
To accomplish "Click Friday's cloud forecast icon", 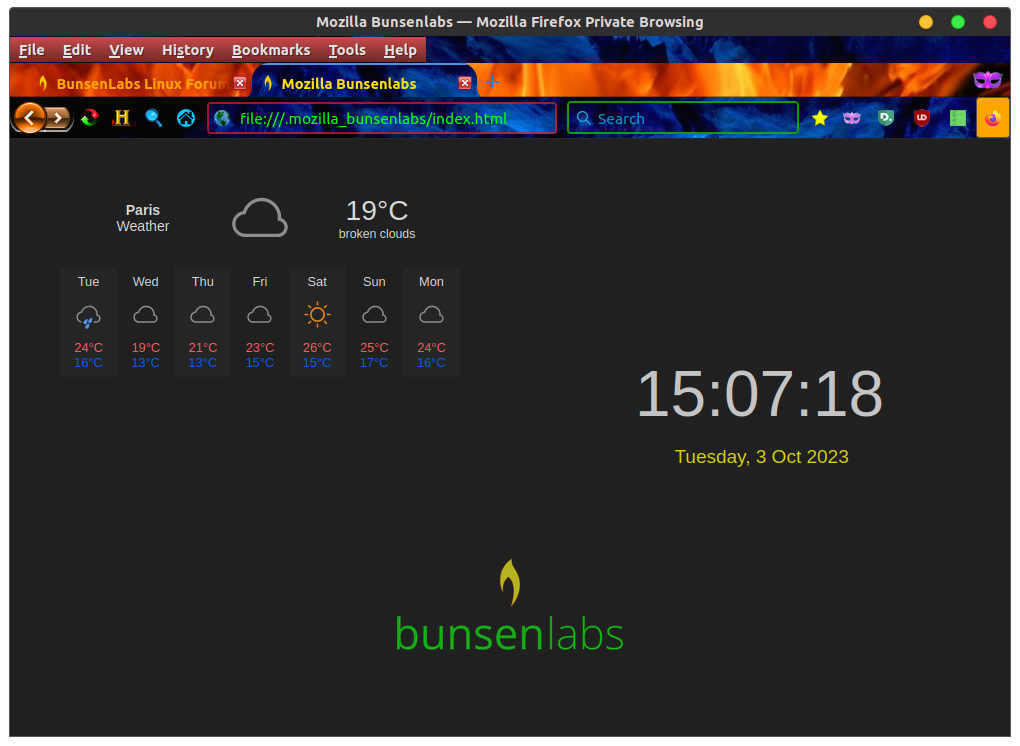I will pos(260,315).
